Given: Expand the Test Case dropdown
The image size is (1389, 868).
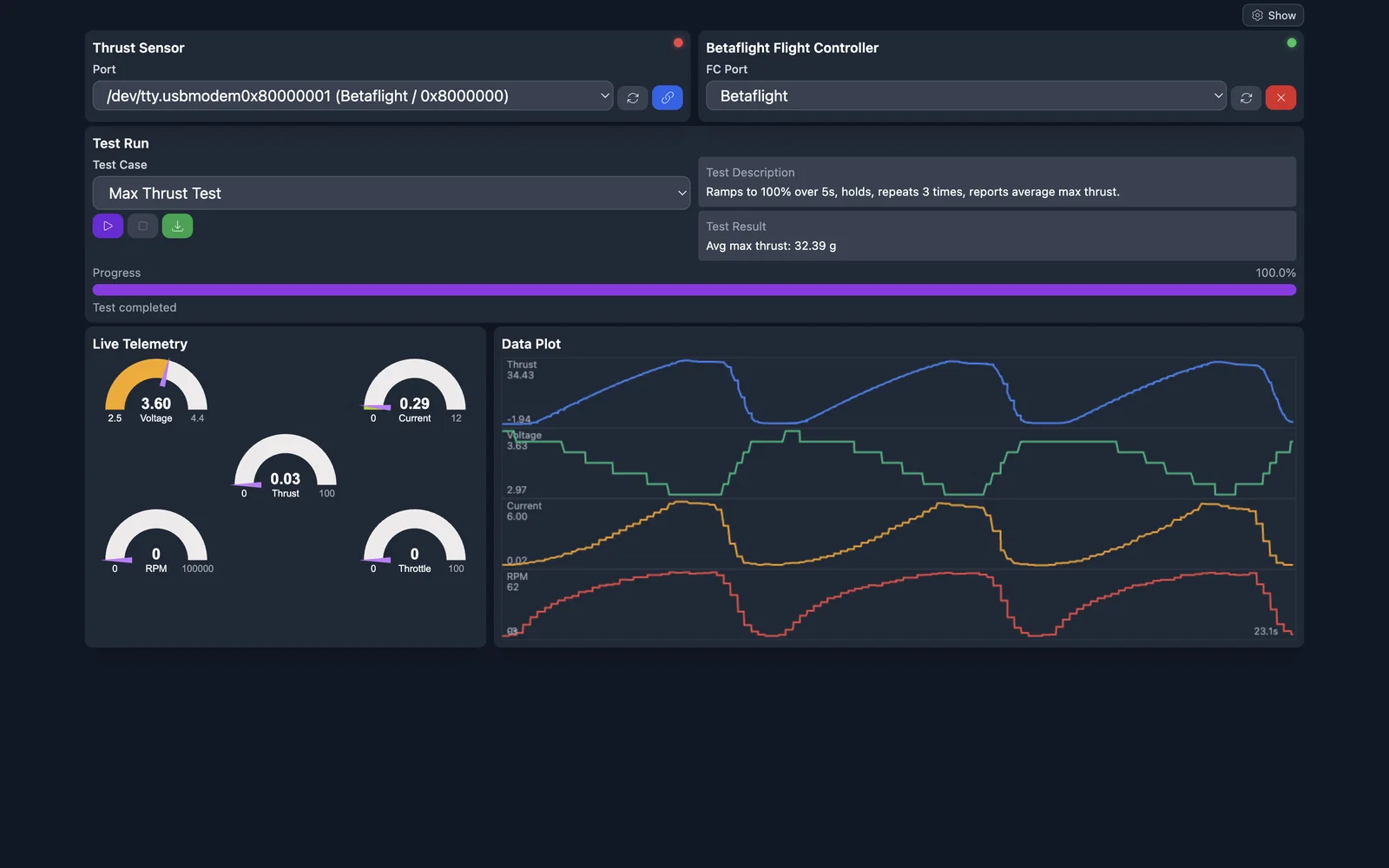Looking at the screenshot, I should point(392,193).
